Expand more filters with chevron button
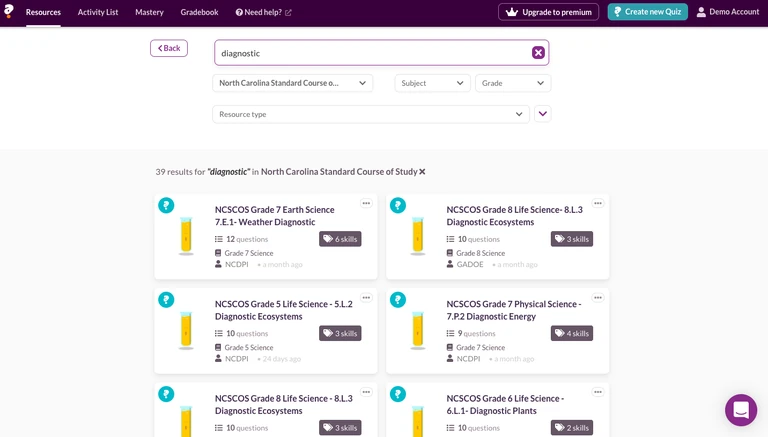This screenshot has height=437, width=768. [543, 114]
